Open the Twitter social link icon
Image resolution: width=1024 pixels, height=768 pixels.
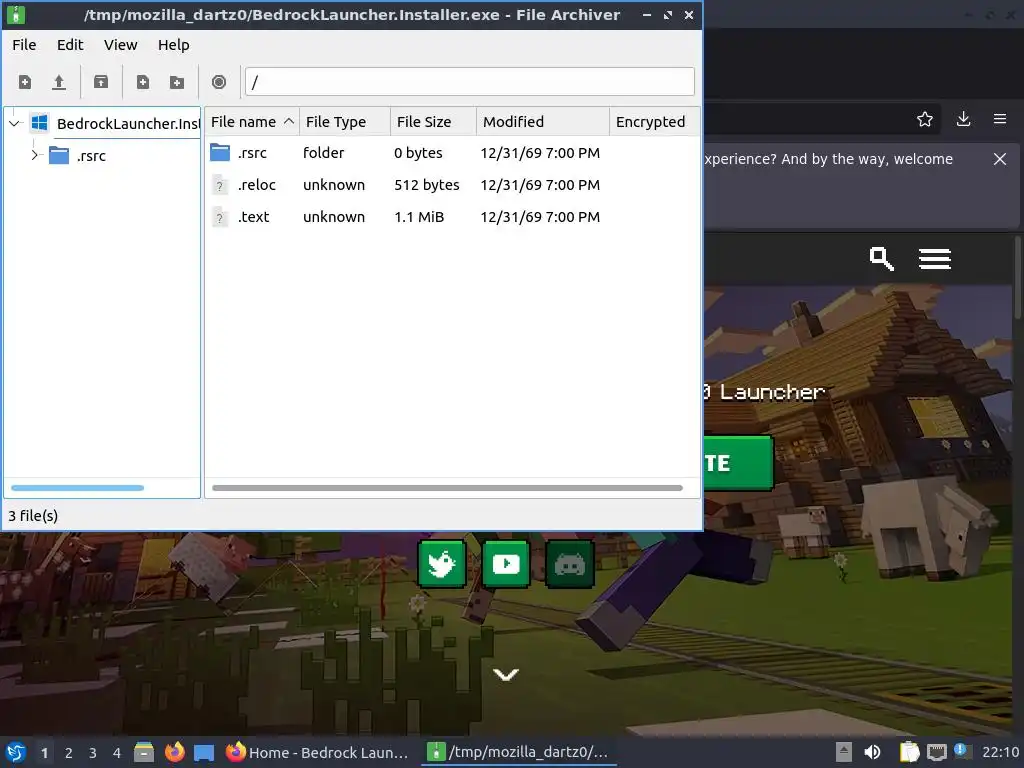click(442, 564)
